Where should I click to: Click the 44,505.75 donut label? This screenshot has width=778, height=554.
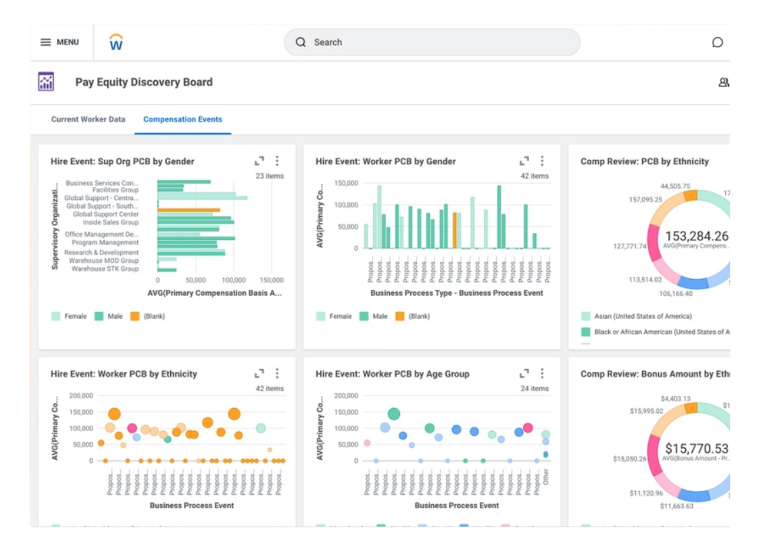[x=675, y=186]
